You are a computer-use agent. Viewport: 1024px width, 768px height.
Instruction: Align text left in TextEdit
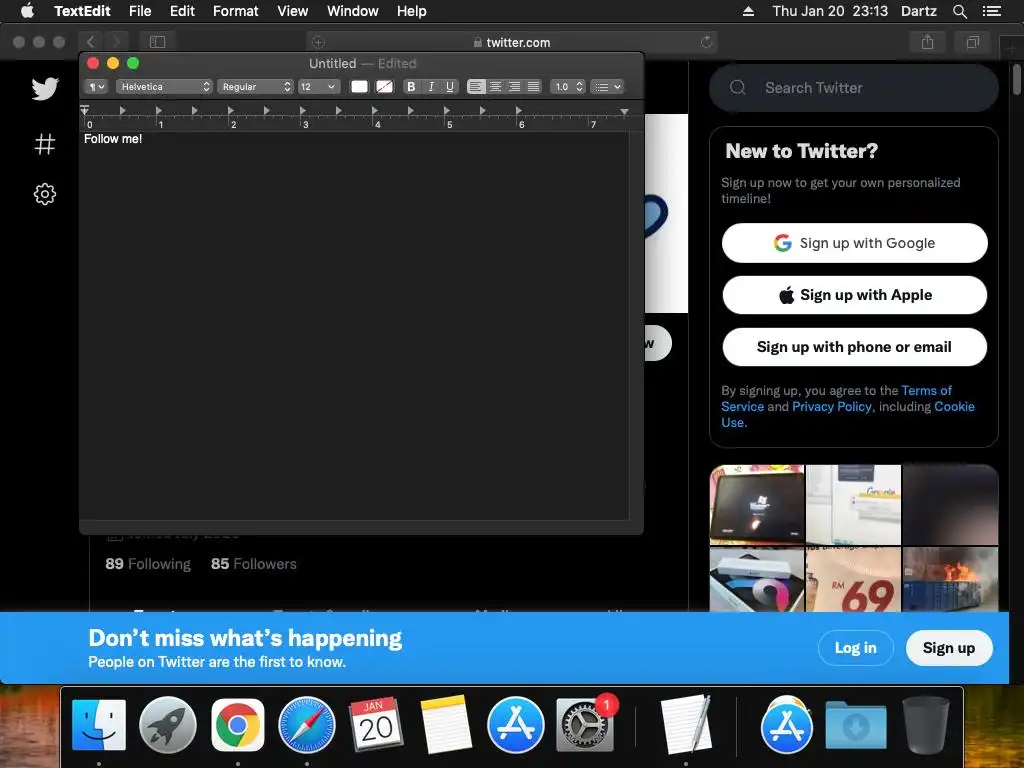tap(476, 87)
